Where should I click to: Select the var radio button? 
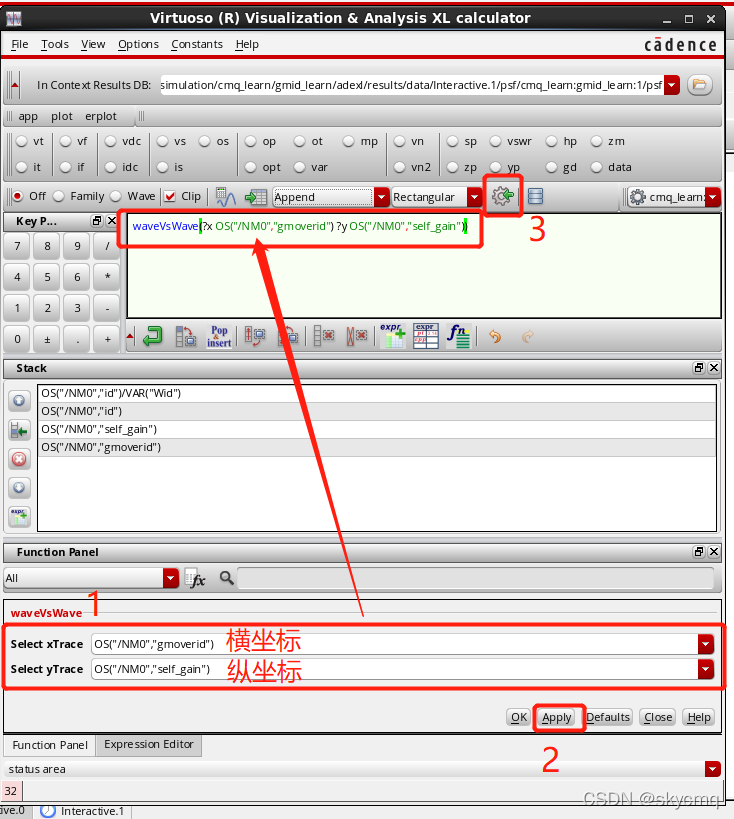(299, 167)
